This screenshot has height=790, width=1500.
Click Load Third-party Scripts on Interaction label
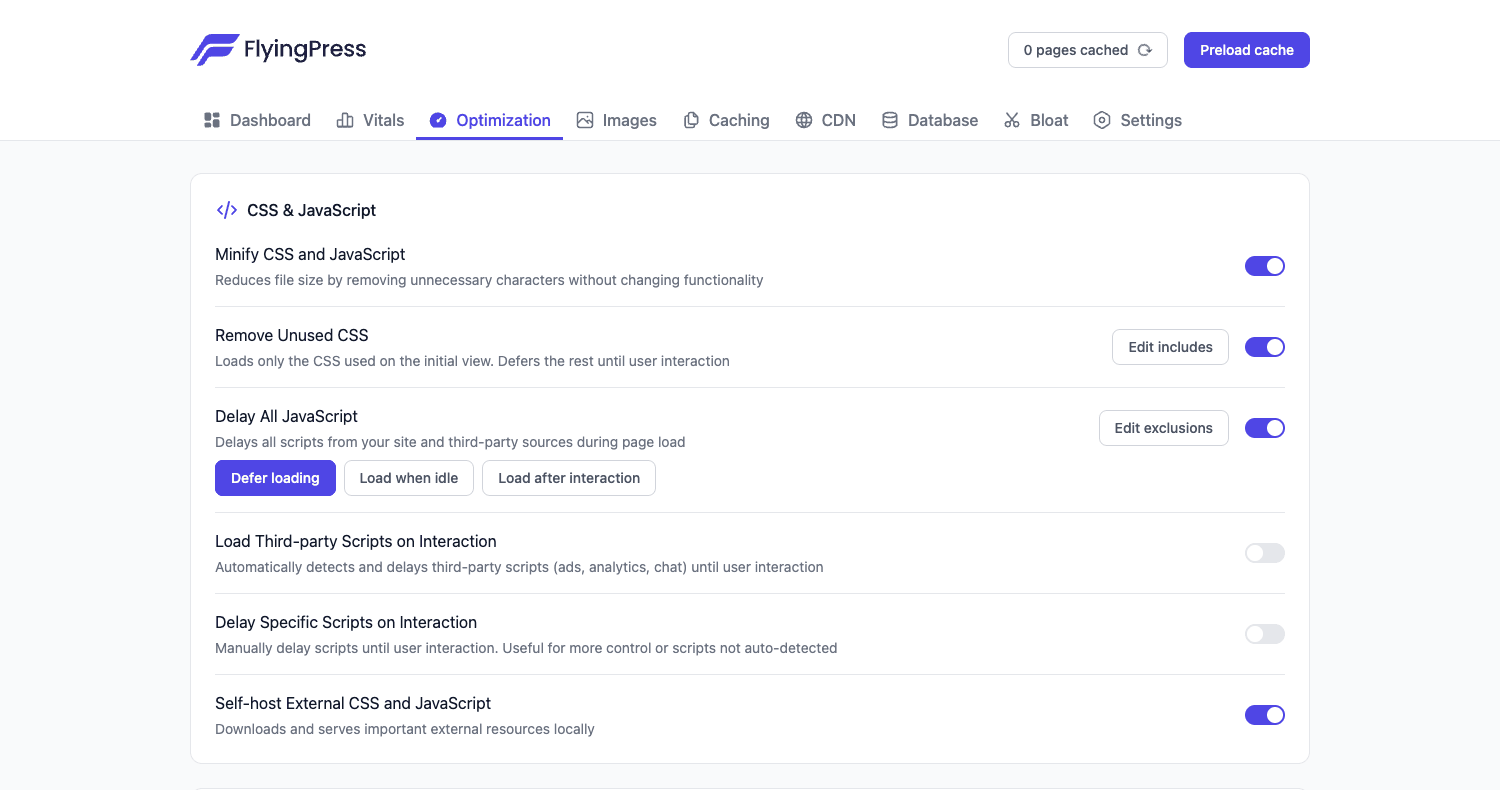356,541
